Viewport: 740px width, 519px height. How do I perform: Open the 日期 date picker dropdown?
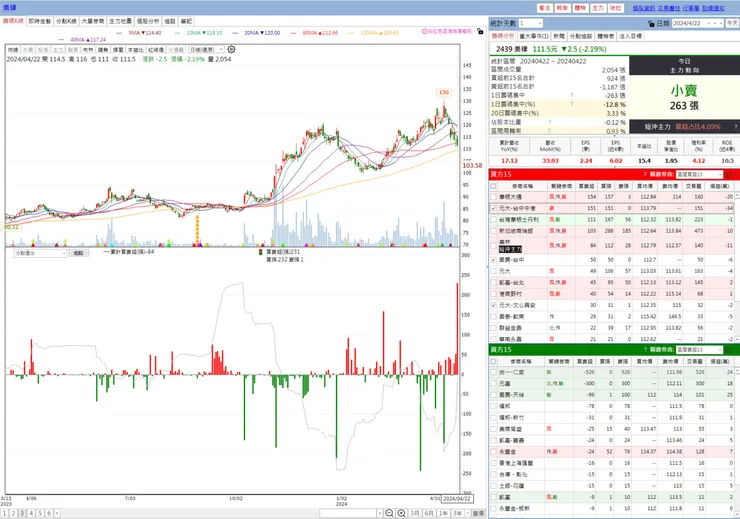coord(721,23)
